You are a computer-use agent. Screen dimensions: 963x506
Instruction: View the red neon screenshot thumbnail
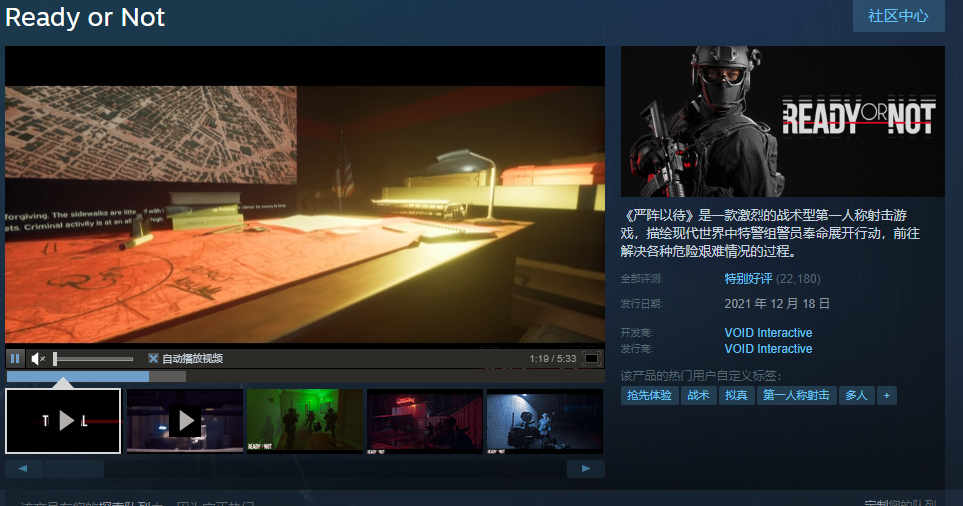coord(424,421)
